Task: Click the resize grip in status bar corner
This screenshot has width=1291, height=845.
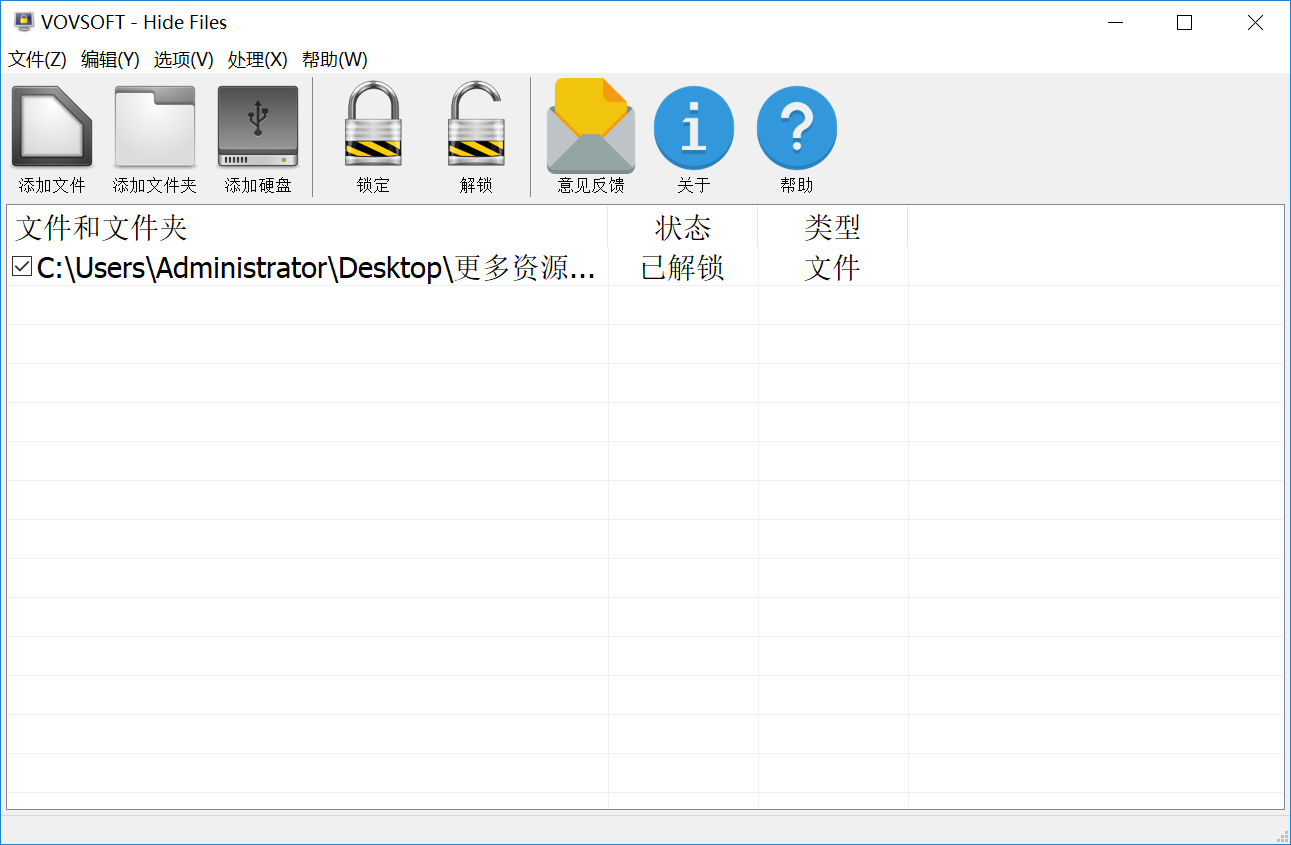Action: pos(1283,836)
